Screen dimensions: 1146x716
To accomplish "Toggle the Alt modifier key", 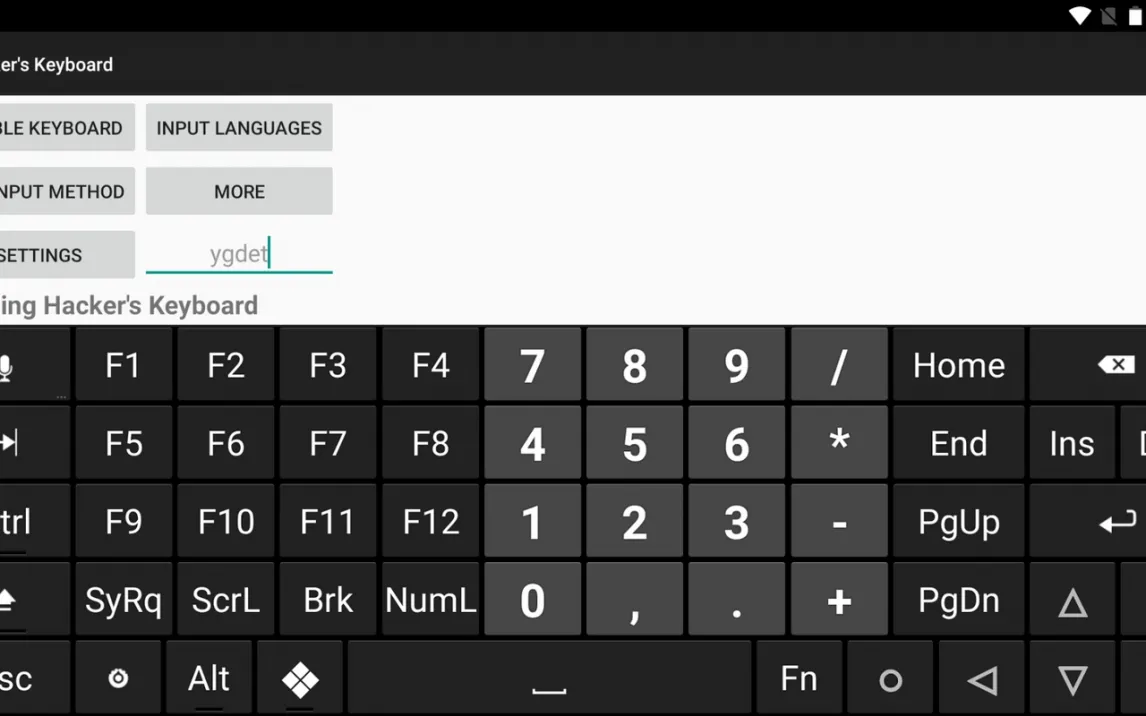I will pyautogui.click(x=209, y=679).
